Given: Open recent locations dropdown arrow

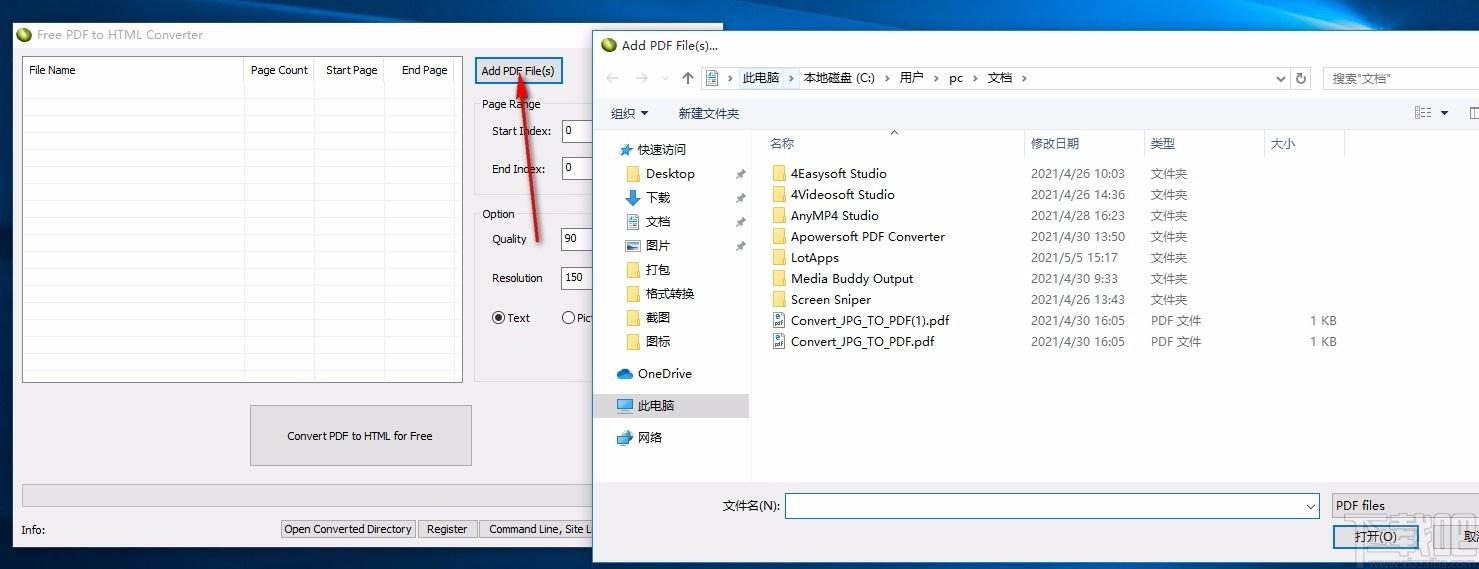Looking at the screenshot, I should coord(664,78).
